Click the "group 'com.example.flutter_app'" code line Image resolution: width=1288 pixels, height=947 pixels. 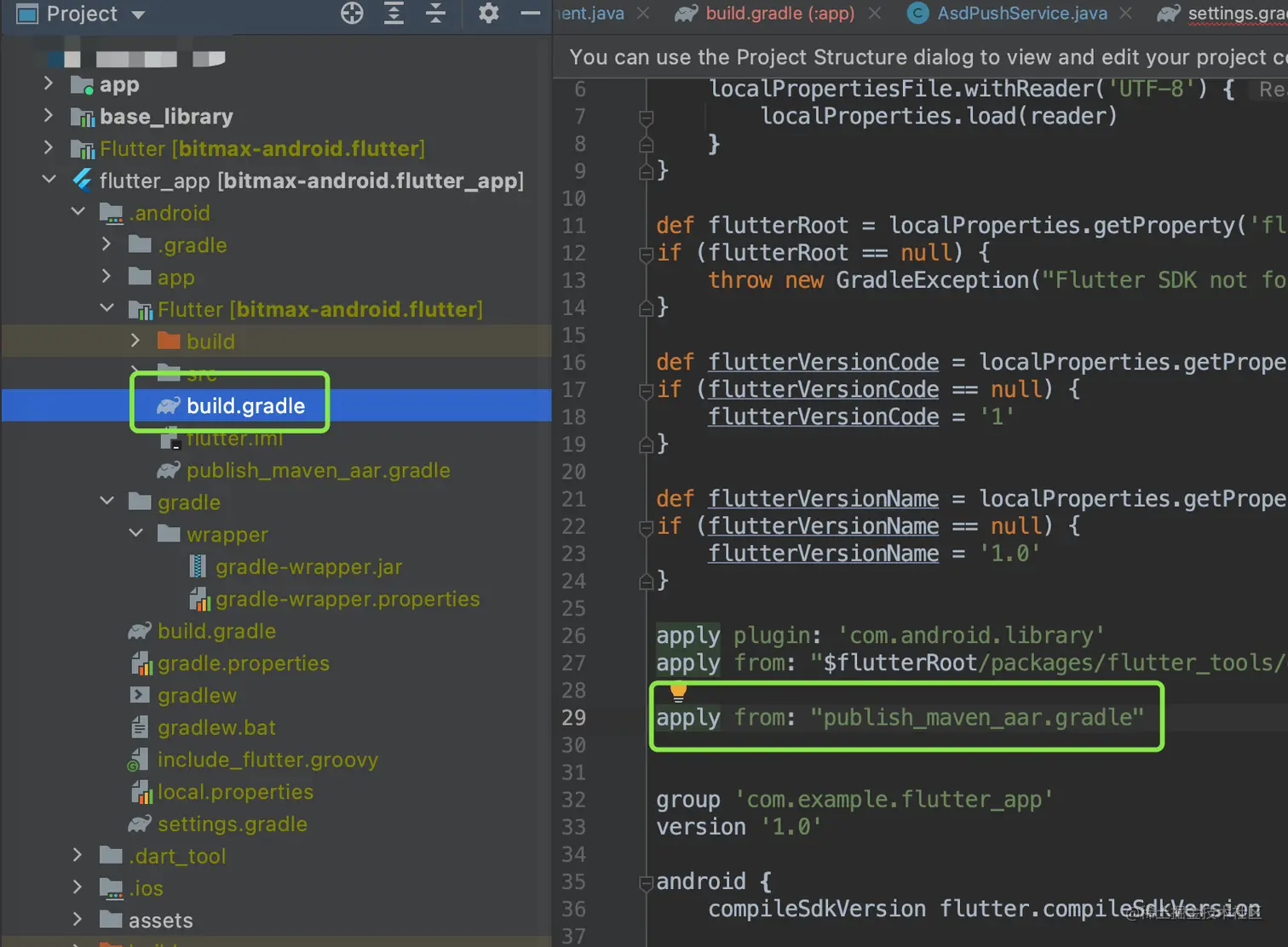pos(854,800)
